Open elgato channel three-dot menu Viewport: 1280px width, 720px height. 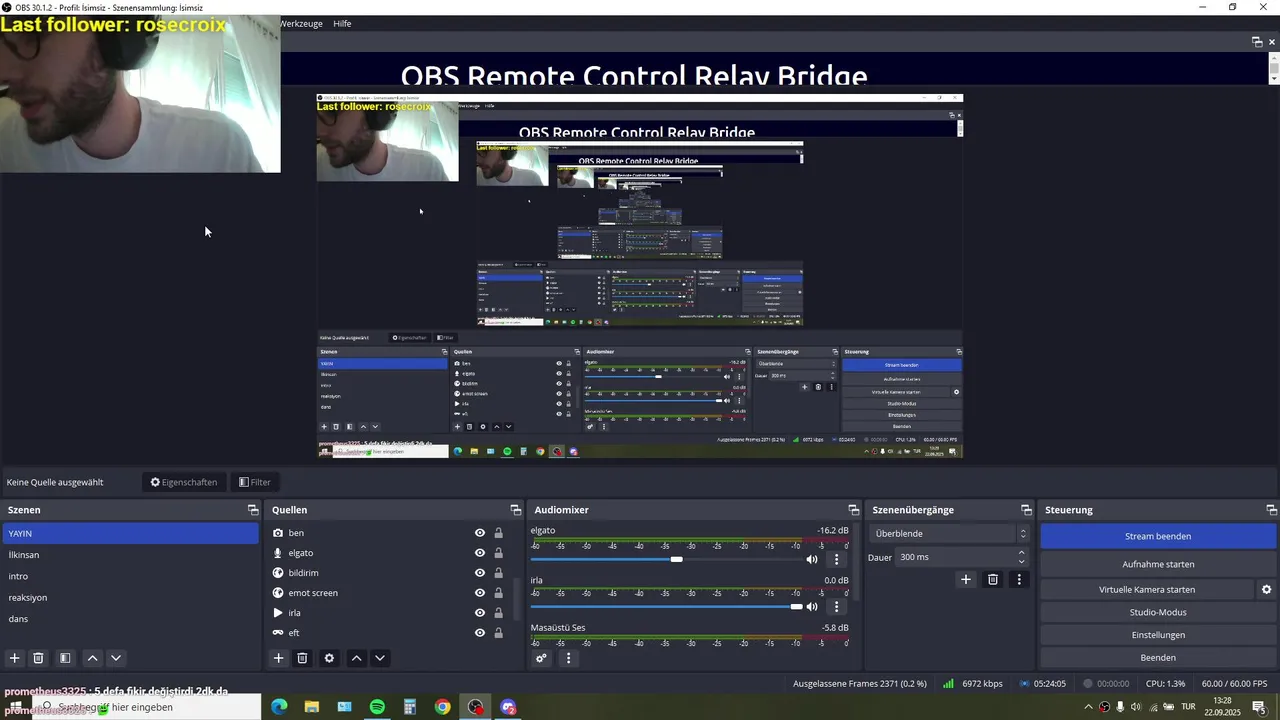click(837, 559)
